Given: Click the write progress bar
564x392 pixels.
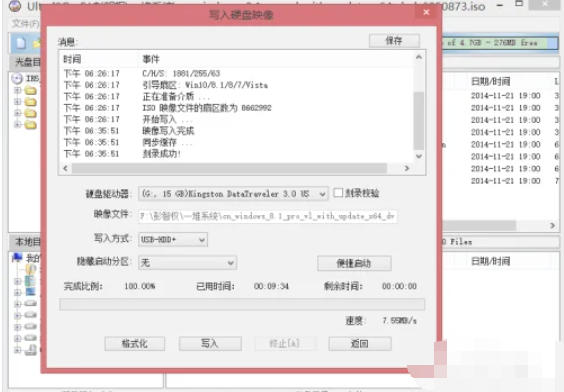Looking at the screenshot, I should (x=242, y=304).
